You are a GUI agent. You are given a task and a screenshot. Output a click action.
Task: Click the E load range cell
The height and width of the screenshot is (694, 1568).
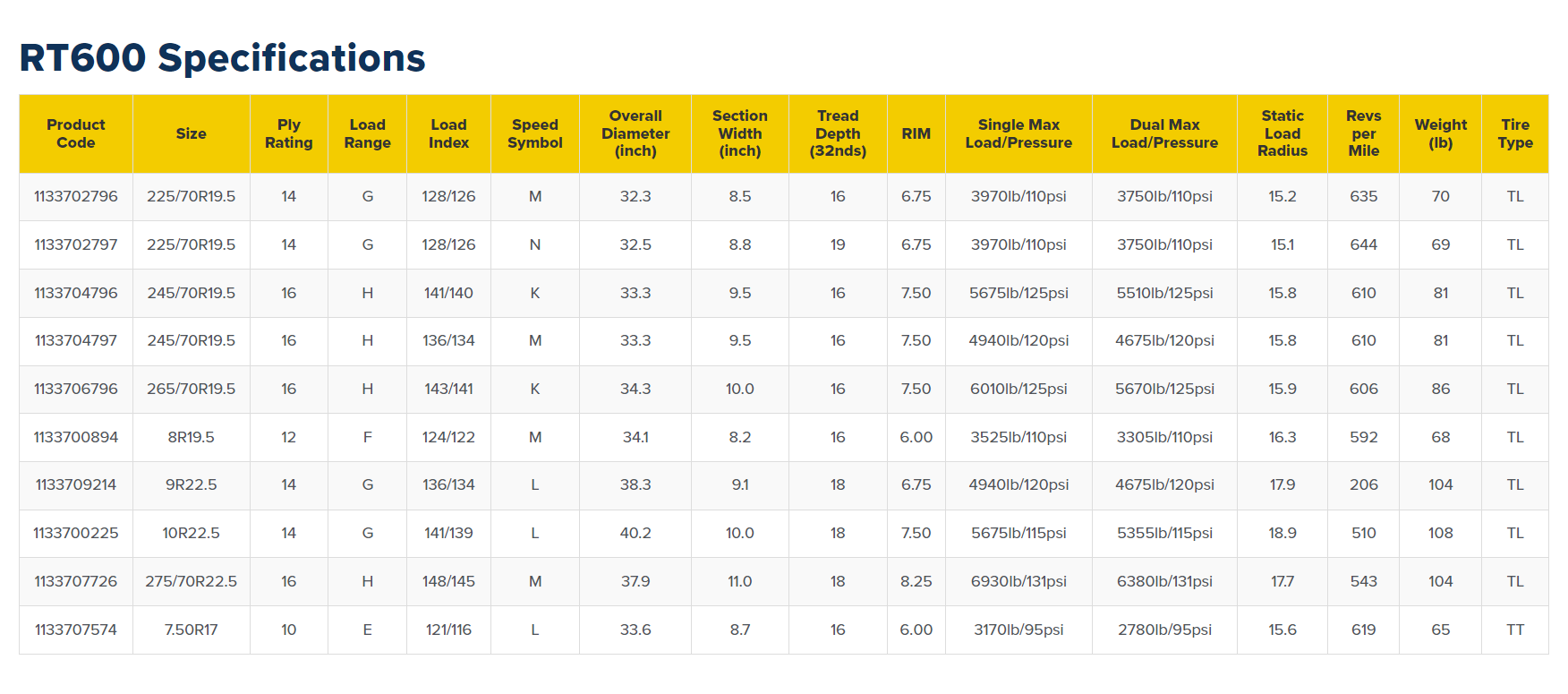pos(367,630)
